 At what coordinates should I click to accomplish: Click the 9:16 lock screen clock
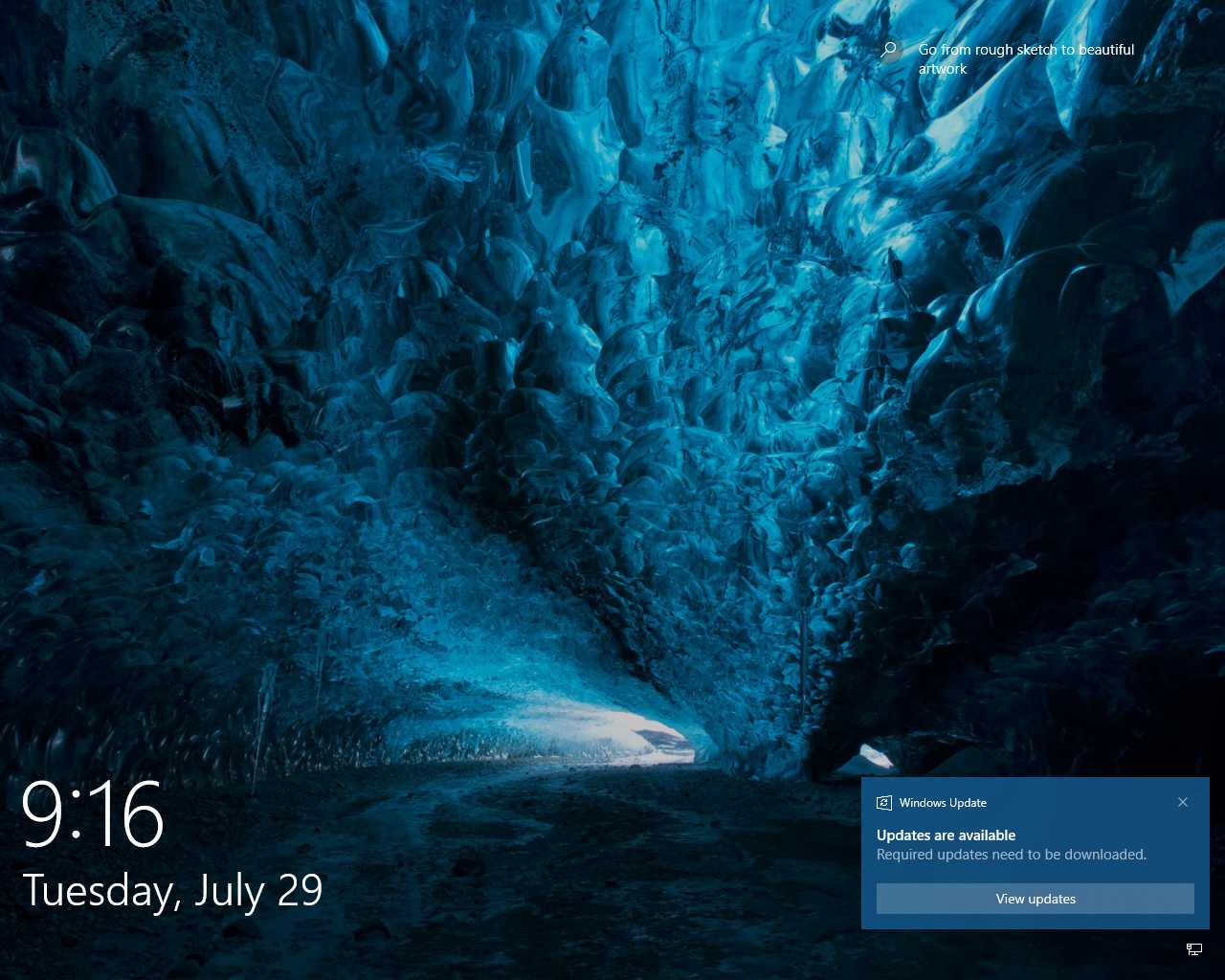point(93,813)
